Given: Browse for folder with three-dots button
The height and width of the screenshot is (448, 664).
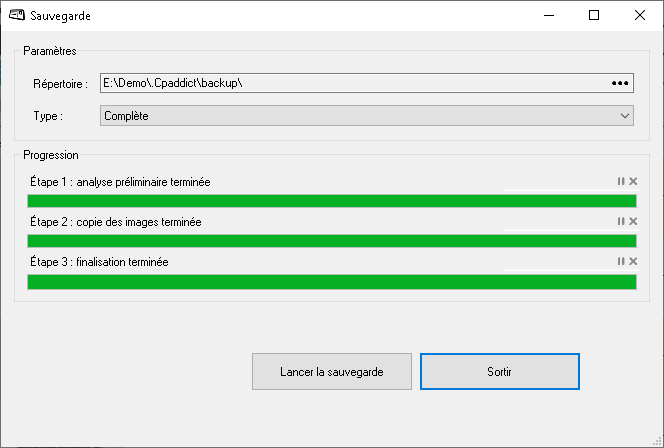Looking at the screenshot, I should click(621, 83).
